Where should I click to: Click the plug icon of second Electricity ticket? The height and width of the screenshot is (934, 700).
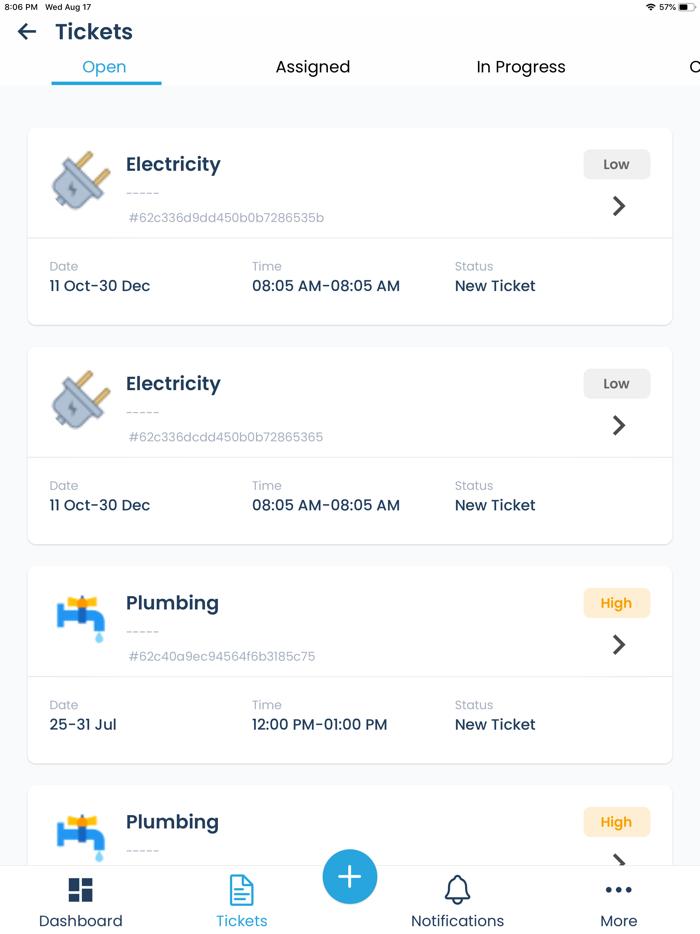pyautogui.click(x=81, y=399)
